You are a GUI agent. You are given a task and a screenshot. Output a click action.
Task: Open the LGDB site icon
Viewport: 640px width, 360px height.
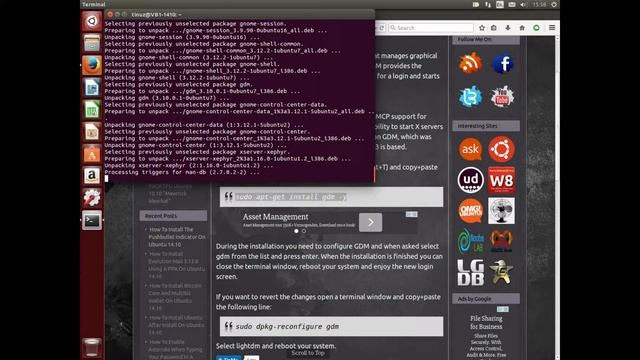[x=470, y=272]
